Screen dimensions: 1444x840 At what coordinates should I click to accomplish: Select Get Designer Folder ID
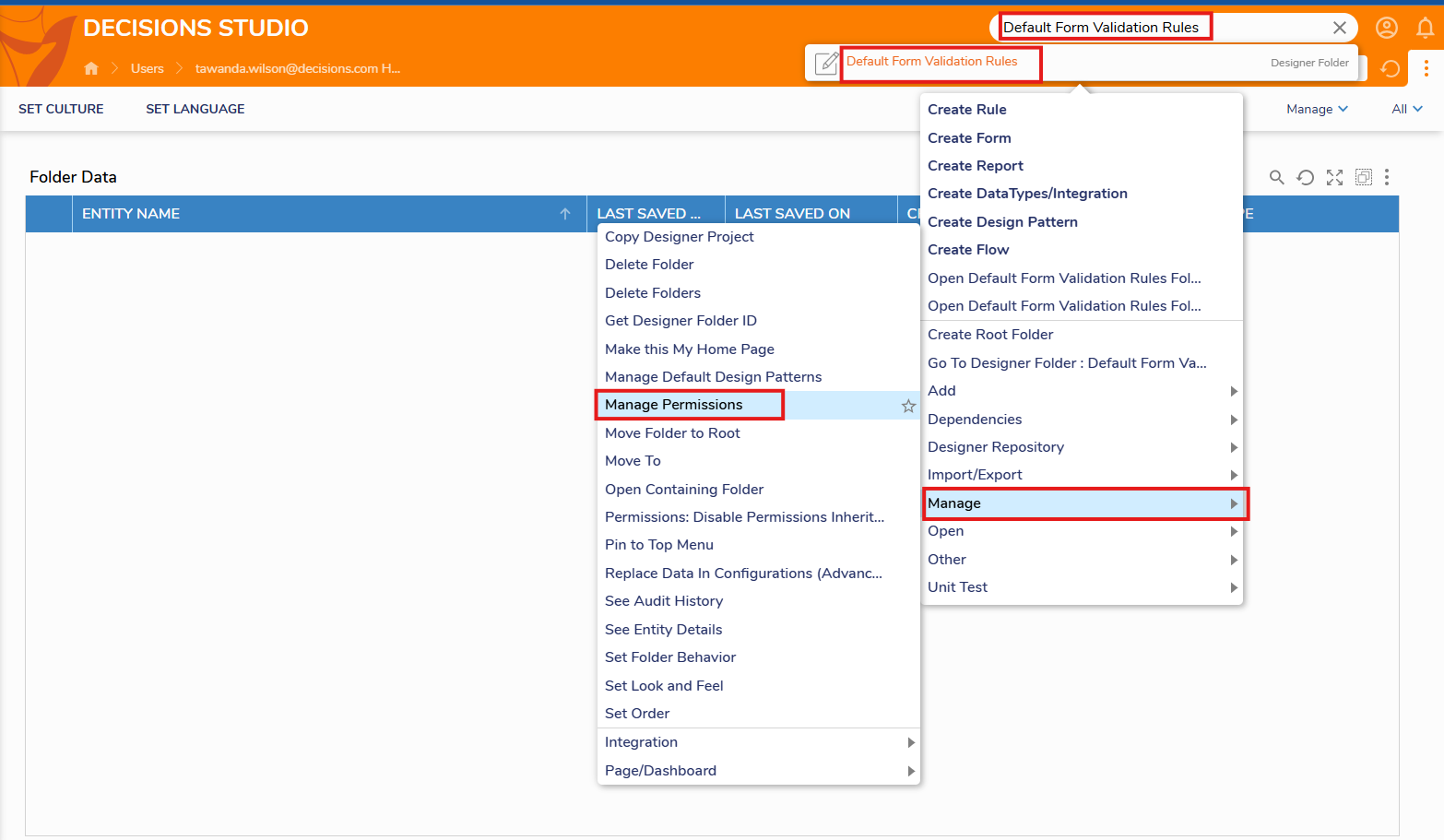click(681, 321)
